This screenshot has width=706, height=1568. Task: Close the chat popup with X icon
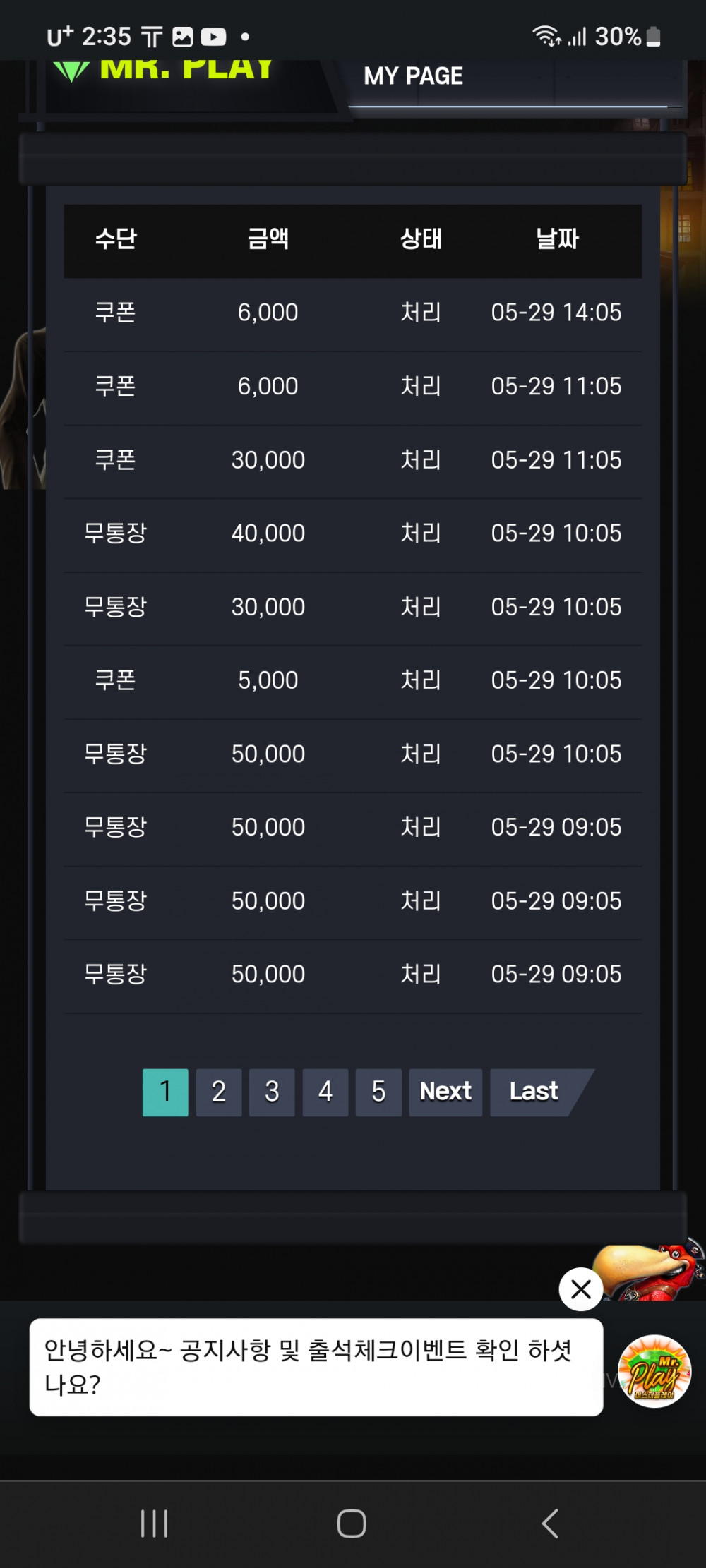(x=580, y=1289)
